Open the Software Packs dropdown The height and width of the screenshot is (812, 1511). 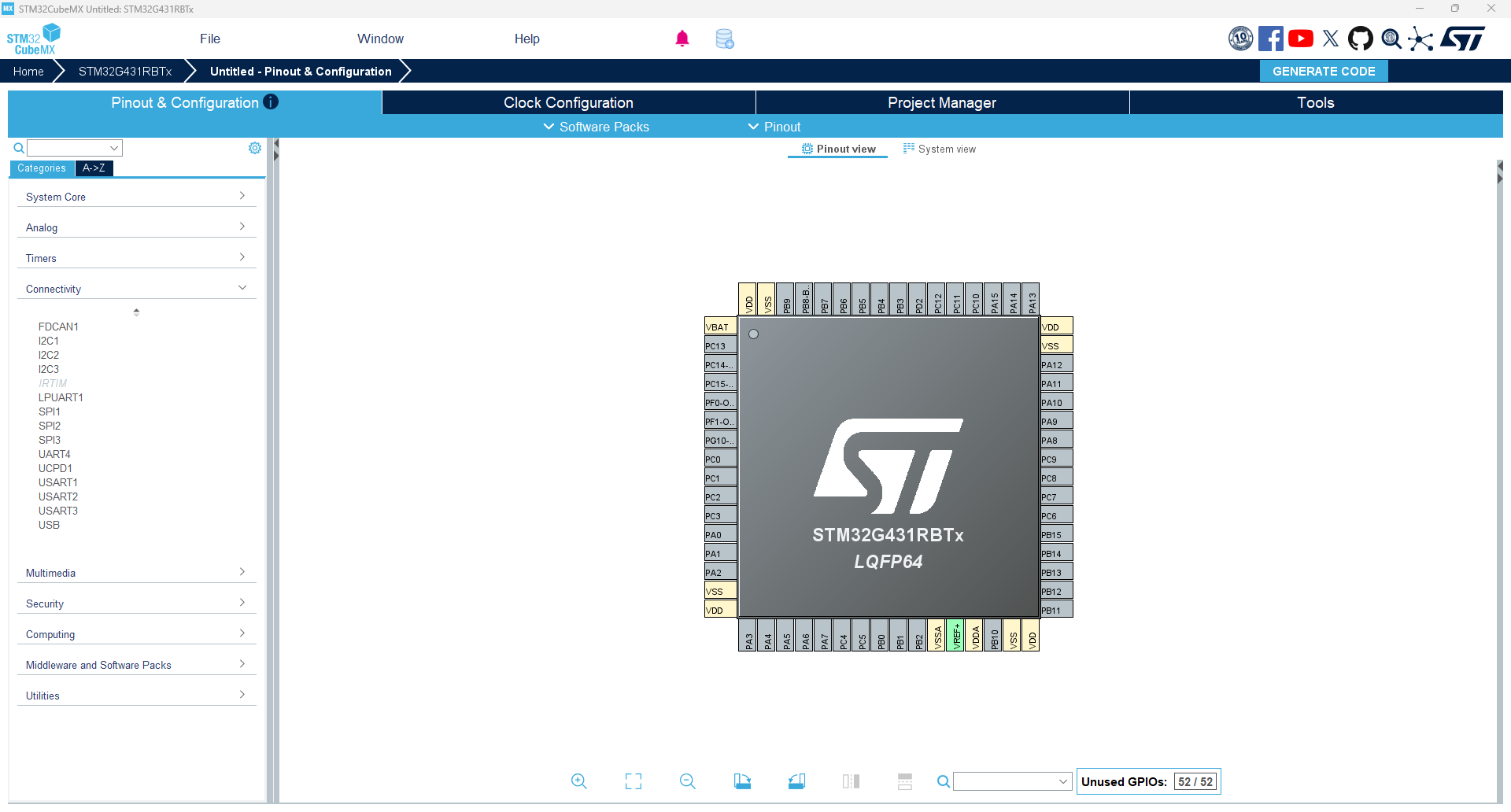[x=597, y=127]
